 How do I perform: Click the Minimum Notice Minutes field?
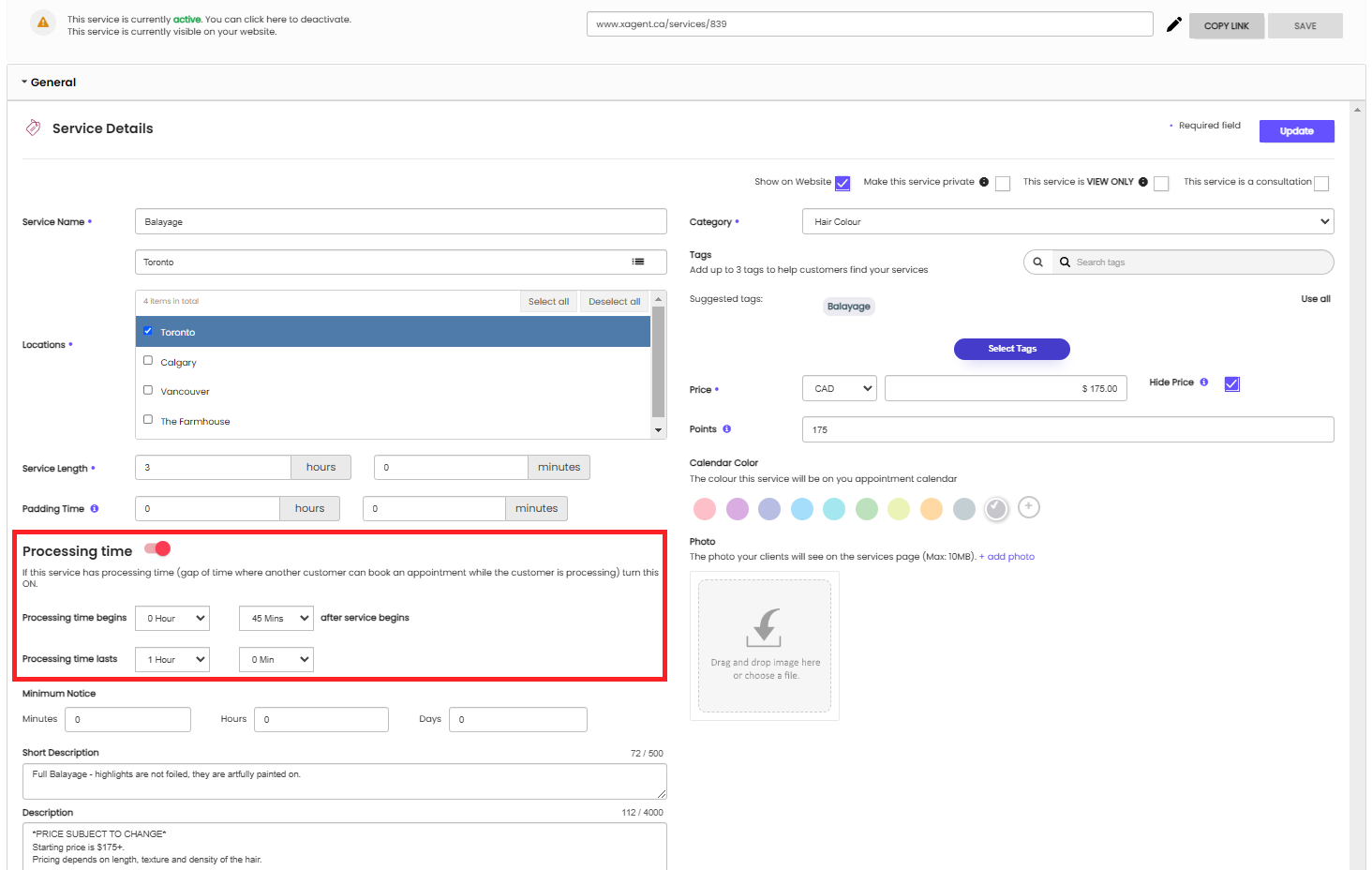pos(127,720)
